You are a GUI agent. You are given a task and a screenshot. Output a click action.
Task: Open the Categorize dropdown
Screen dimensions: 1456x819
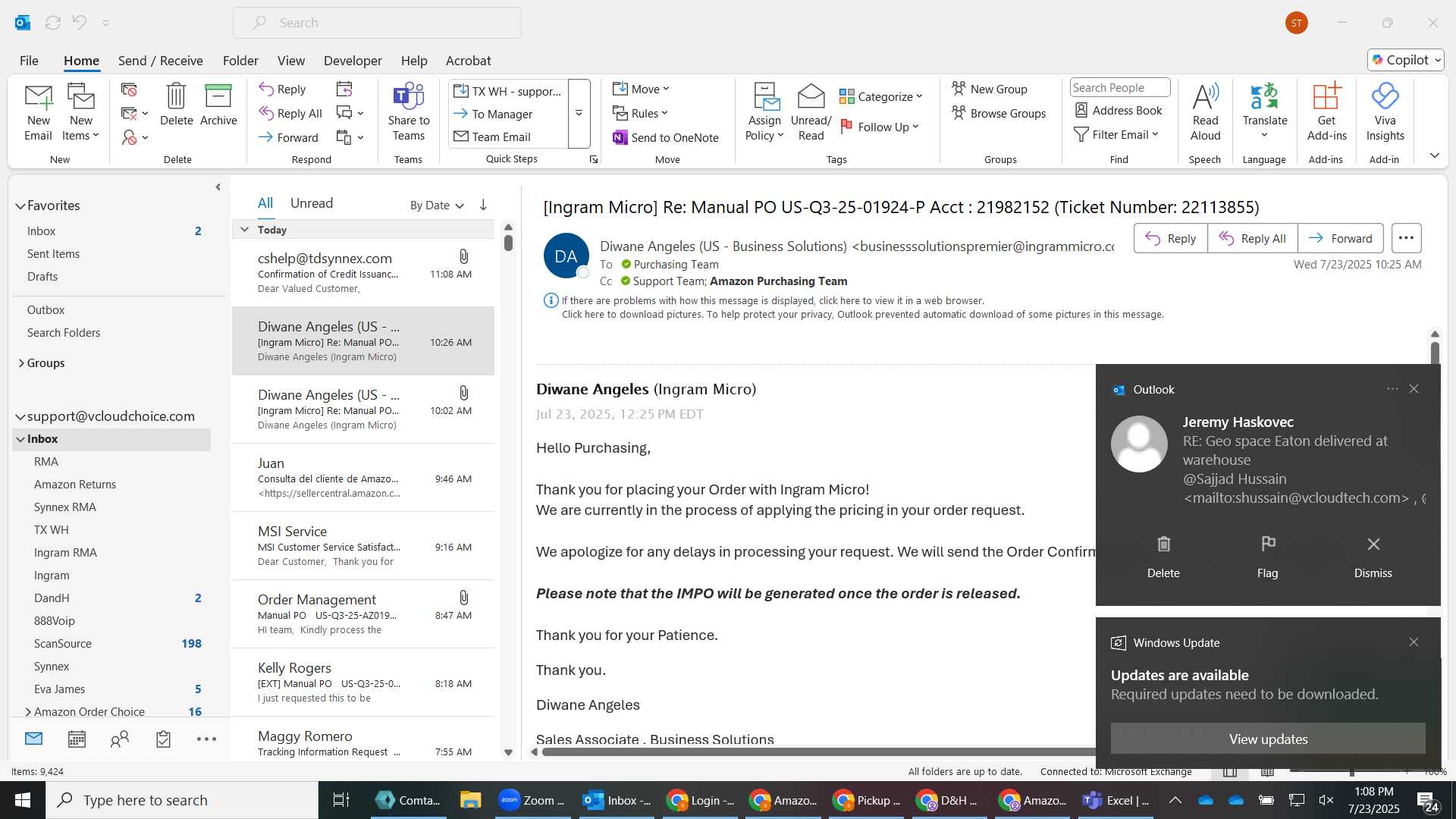pyautogui.click(x=881, y=96)
